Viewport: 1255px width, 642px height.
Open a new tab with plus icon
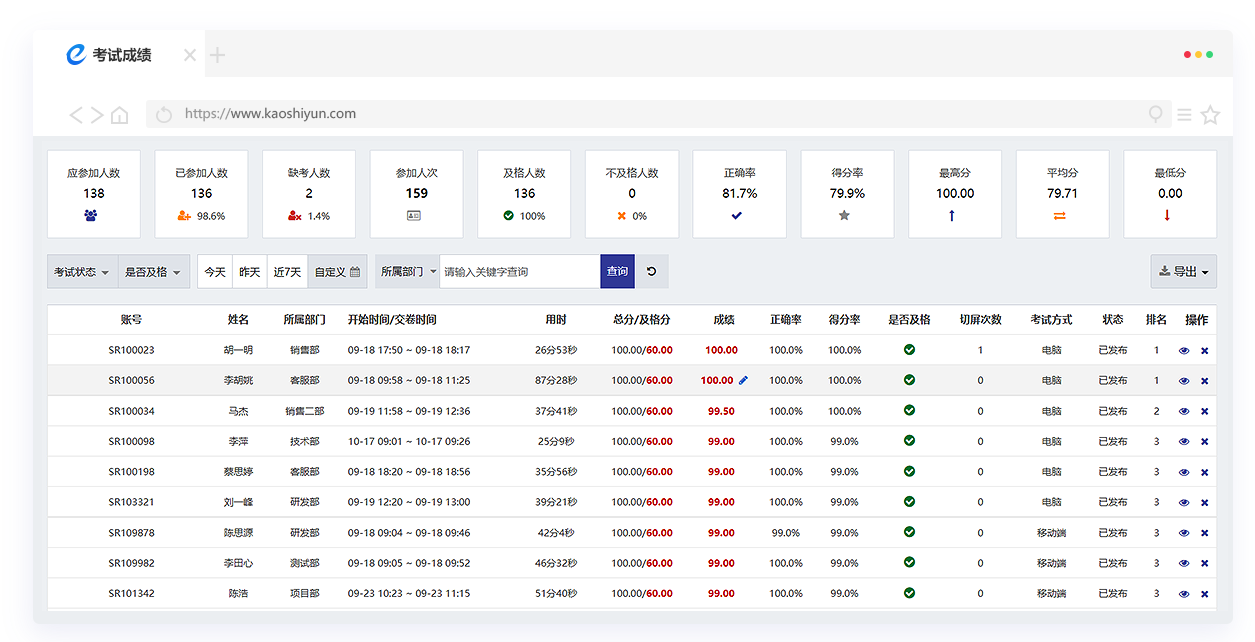coord(217,55)
